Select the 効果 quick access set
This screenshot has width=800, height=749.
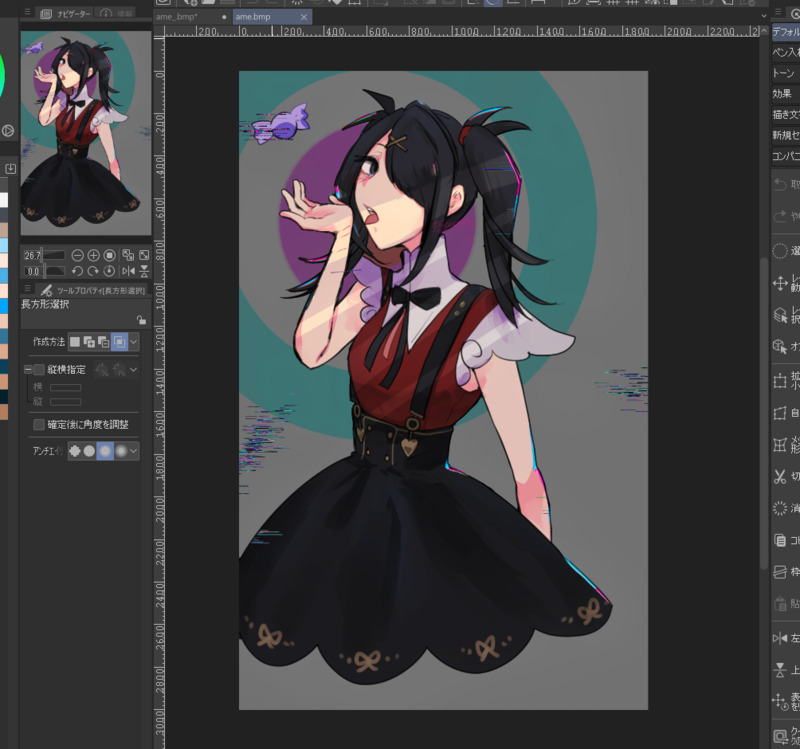(x=786, y=93)
